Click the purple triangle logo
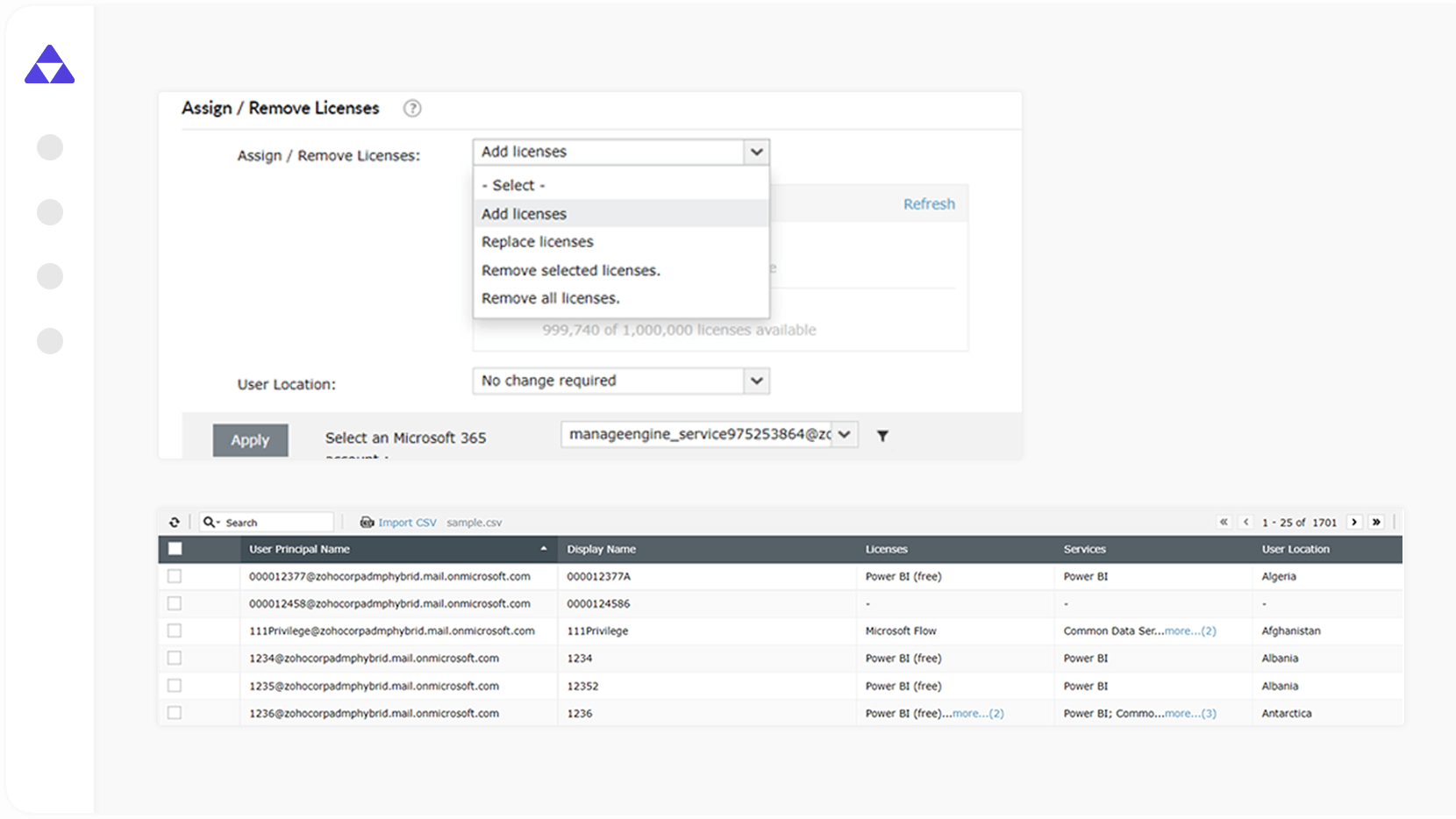Screen dimensions: 1456x819 [x=50, y=65]
